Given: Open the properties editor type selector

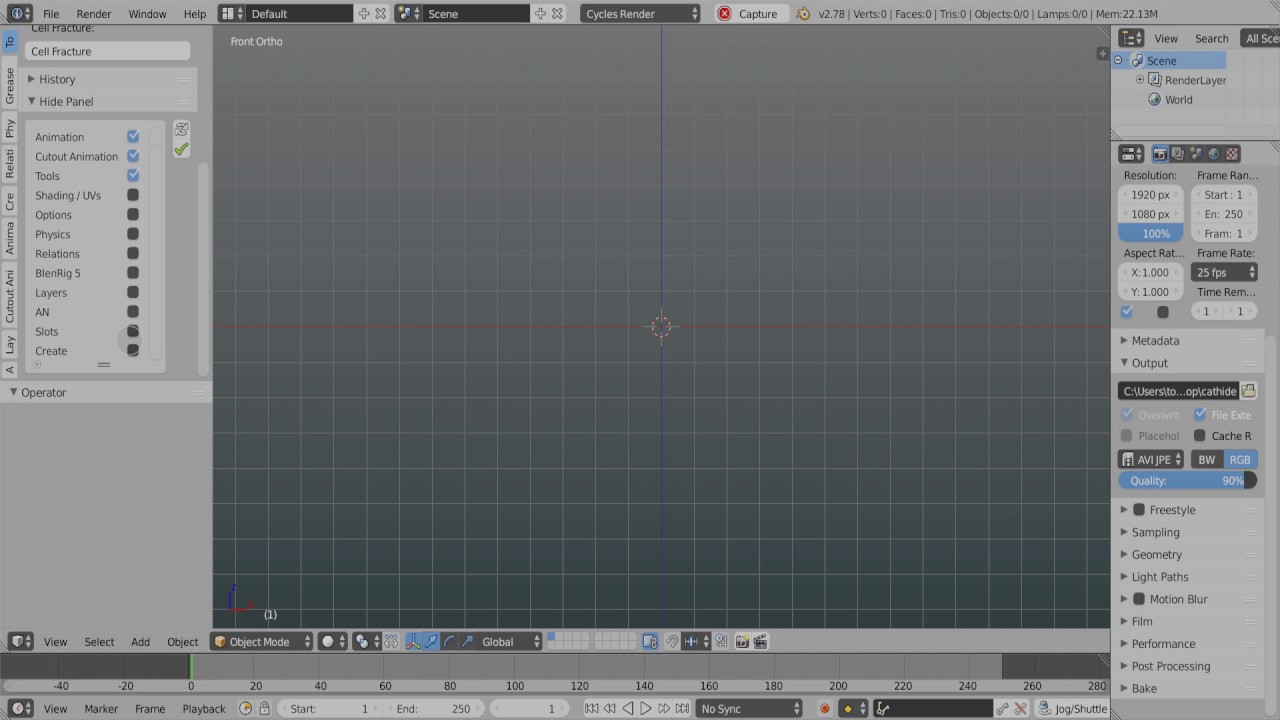Looking at the screenshot, I should point(1131,154).
